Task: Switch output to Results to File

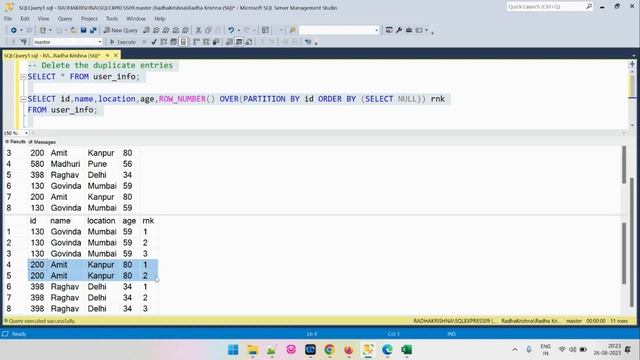Action: (249, 42)
